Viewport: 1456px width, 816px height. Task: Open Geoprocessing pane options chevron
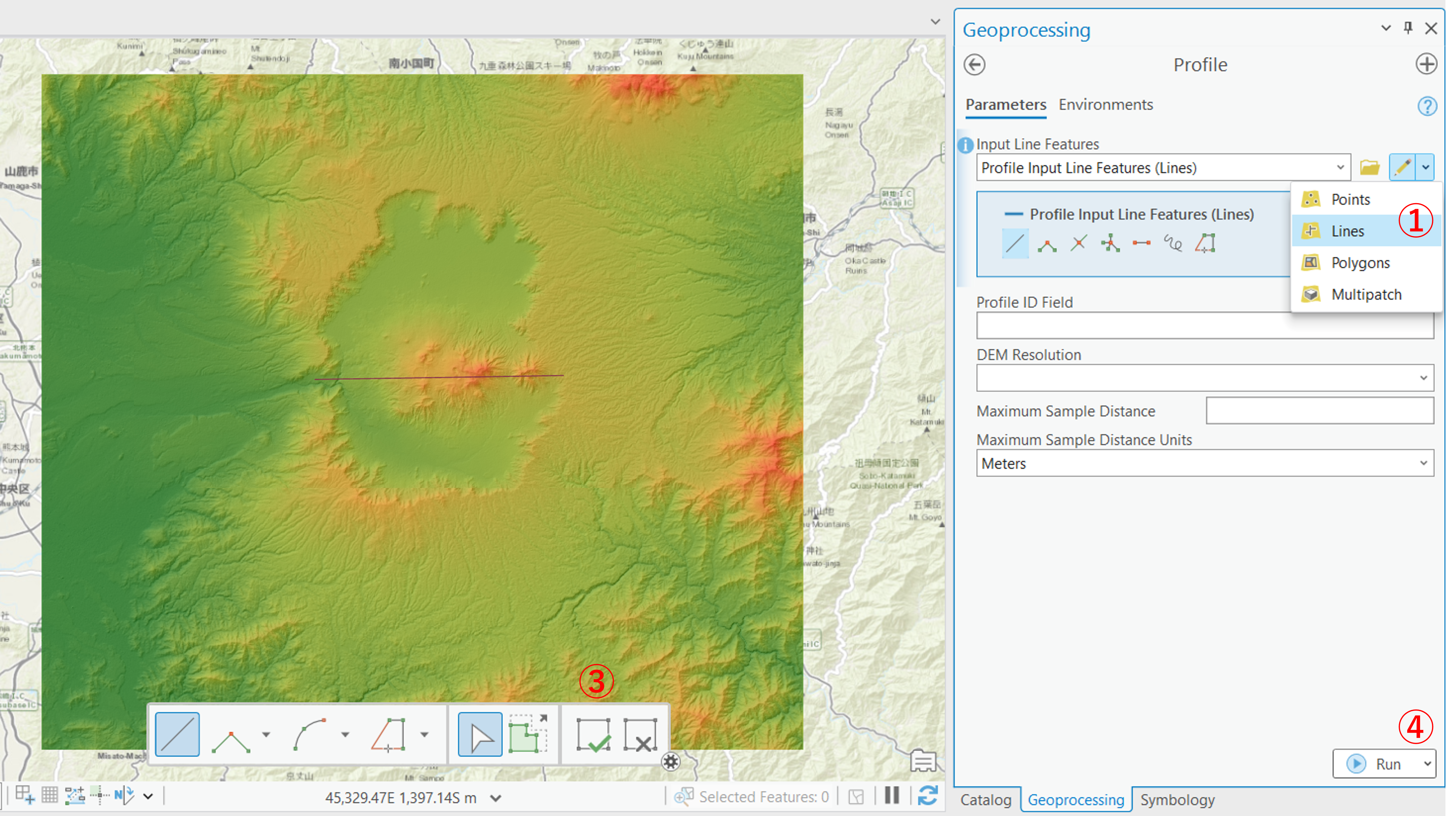[x=1386, y=28]
